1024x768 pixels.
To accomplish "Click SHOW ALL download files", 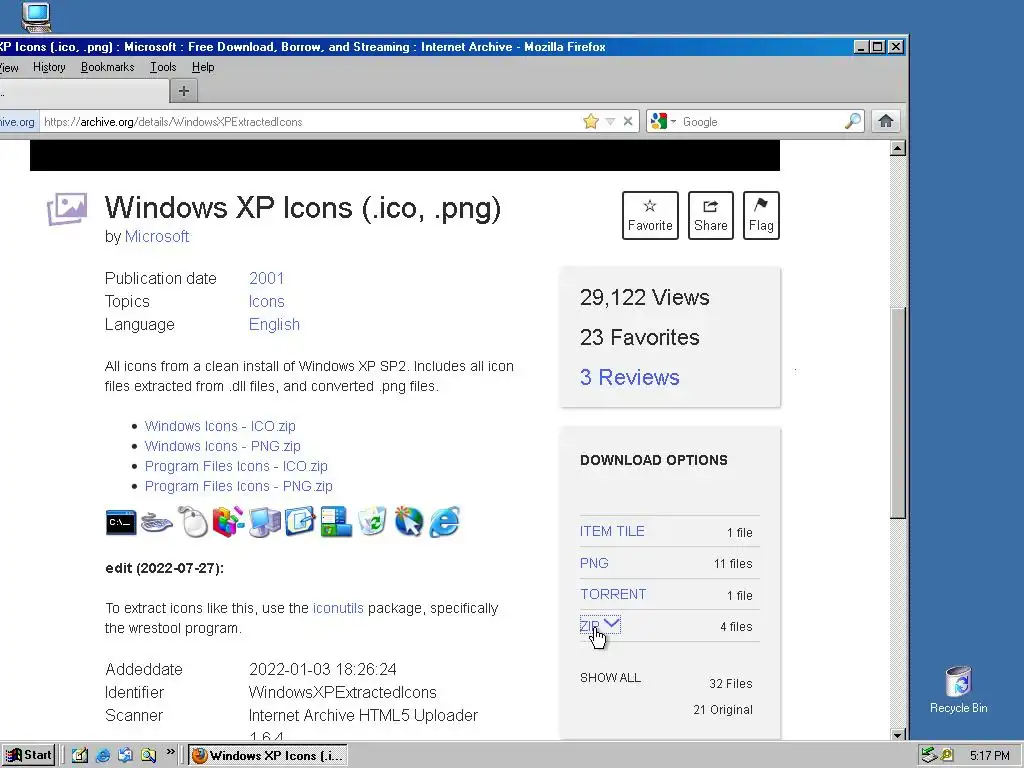I will [610, 678].
